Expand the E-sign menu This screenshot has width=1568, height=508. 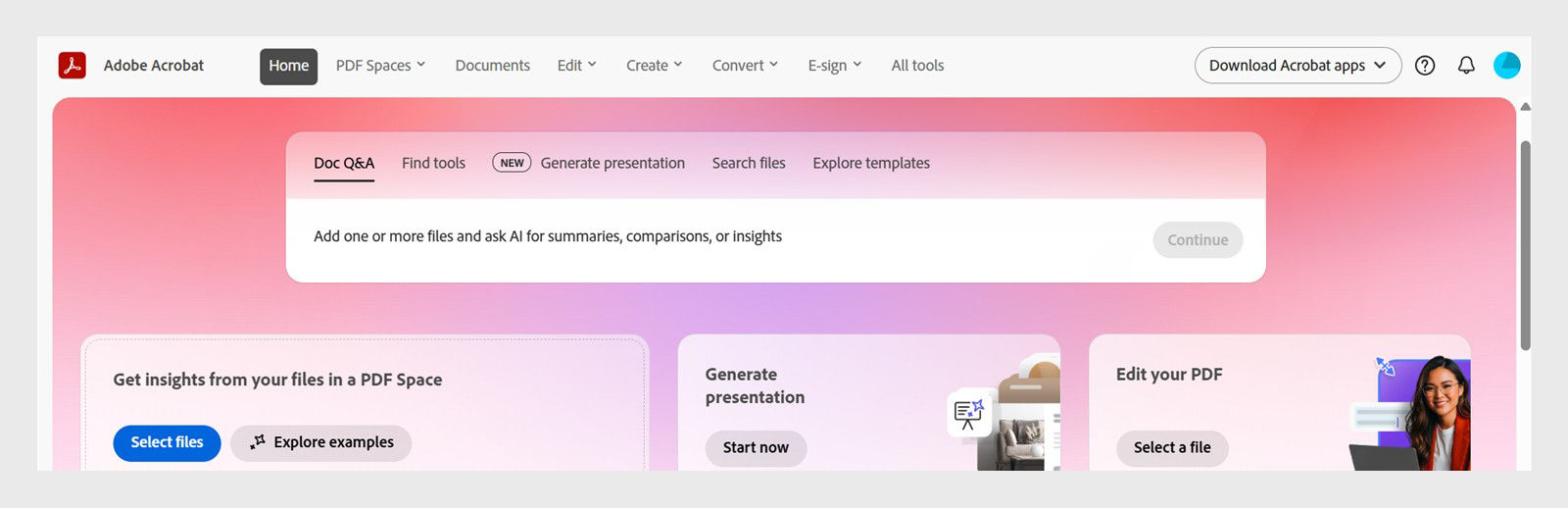click(x=835, y=66)
